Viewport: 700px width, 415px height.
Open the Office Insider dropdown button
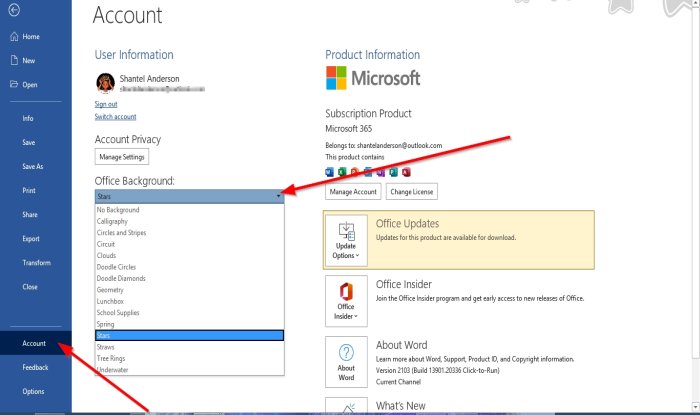point(346,301)
